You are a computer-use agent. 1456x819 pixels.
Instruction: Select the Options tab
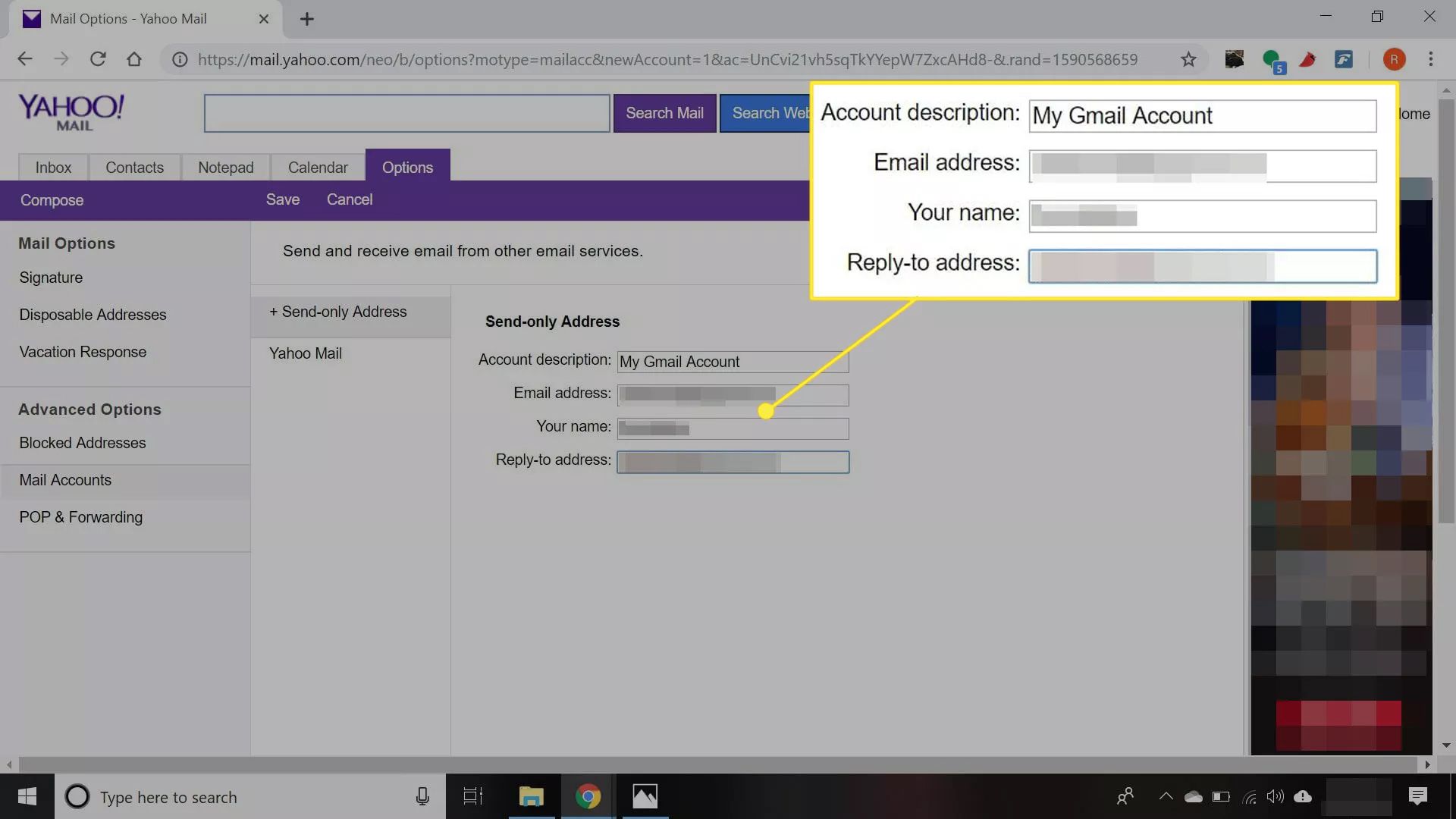(x=407, y=167)
